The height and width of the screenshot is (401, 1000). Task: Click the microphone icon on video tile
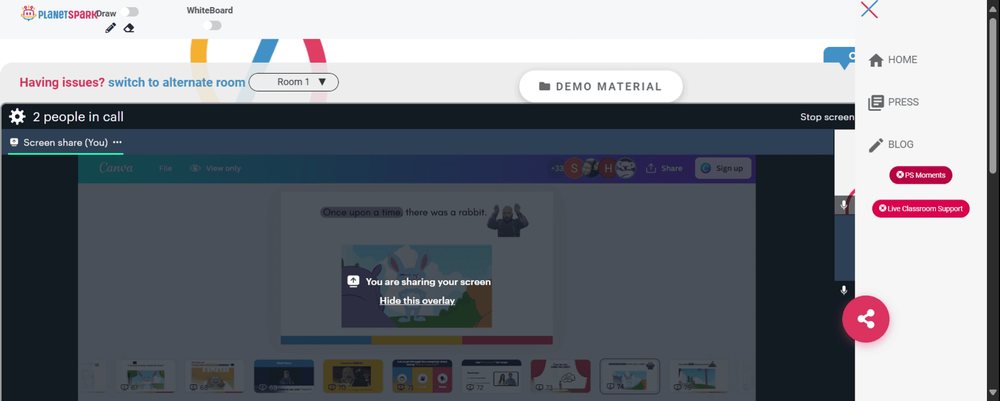[x=844, y=205]
